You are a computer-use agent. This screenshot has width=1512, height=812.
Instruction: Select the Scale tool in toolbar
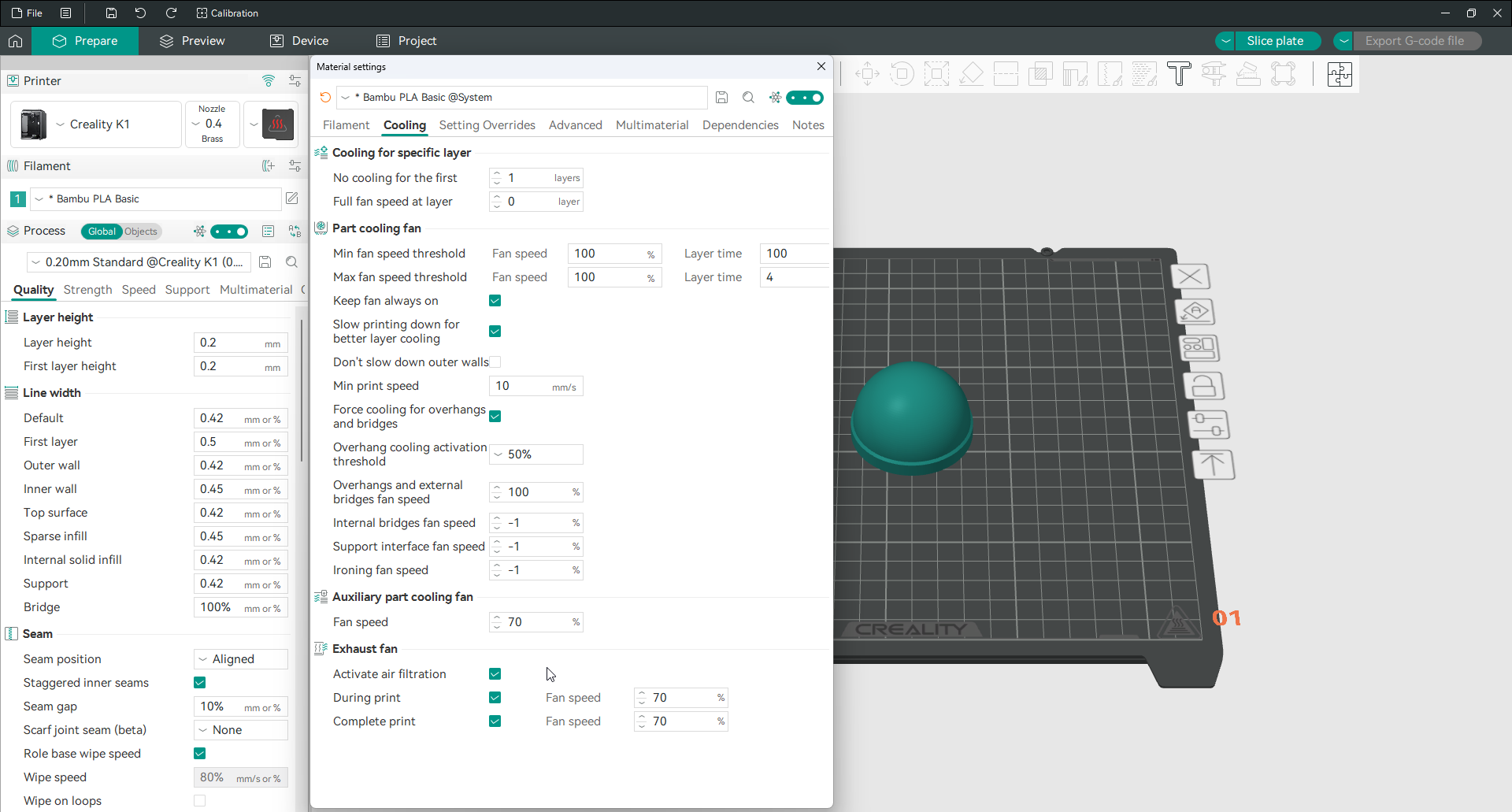tap(936, 75)
